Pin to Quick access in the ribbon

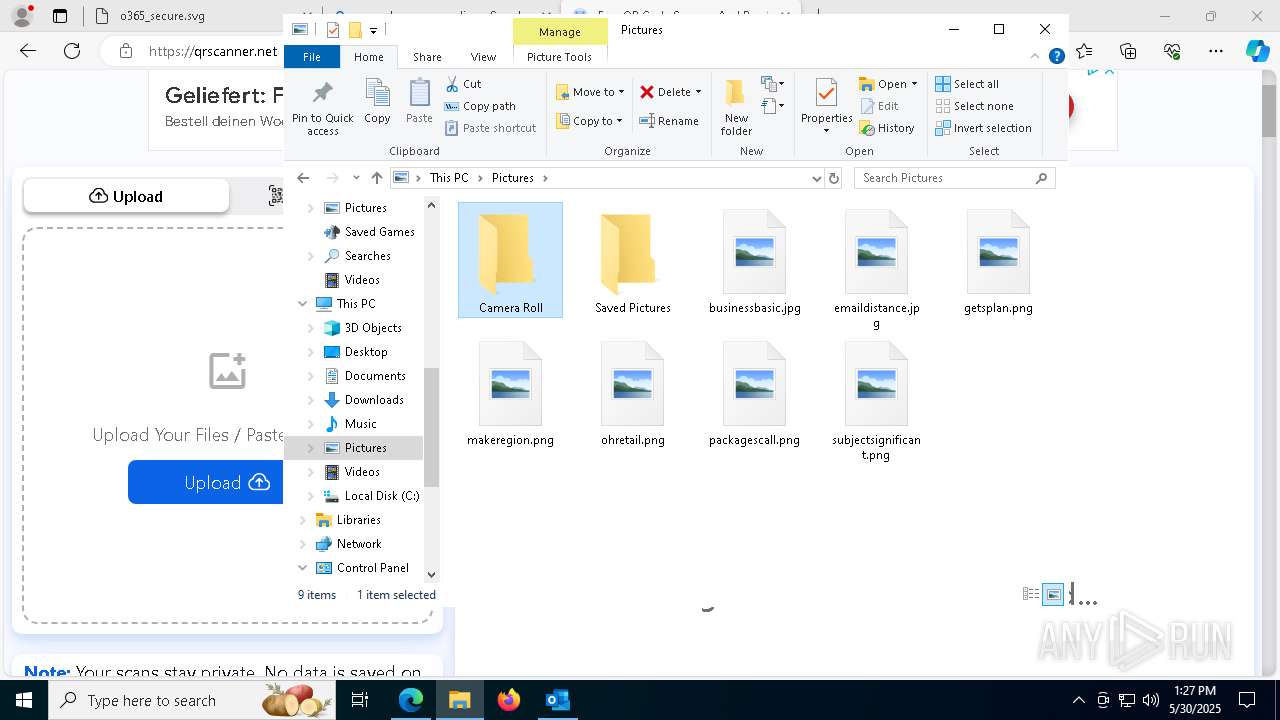tap(322, 108)
